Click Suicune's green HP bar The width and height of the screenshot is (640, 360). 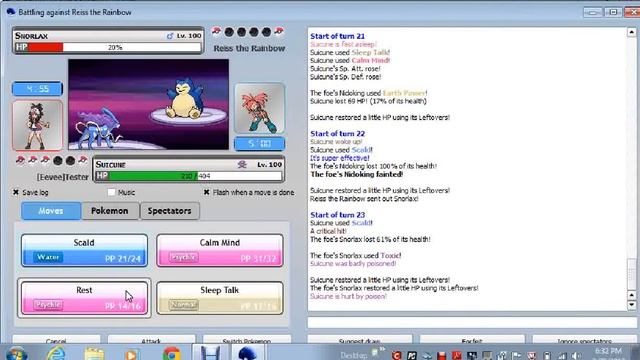click(x=153, y=176)
